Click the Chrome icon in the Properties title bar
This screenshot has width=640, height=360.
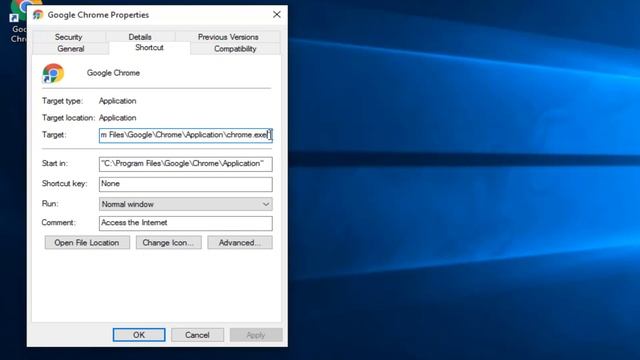click(x=38, y=15)
